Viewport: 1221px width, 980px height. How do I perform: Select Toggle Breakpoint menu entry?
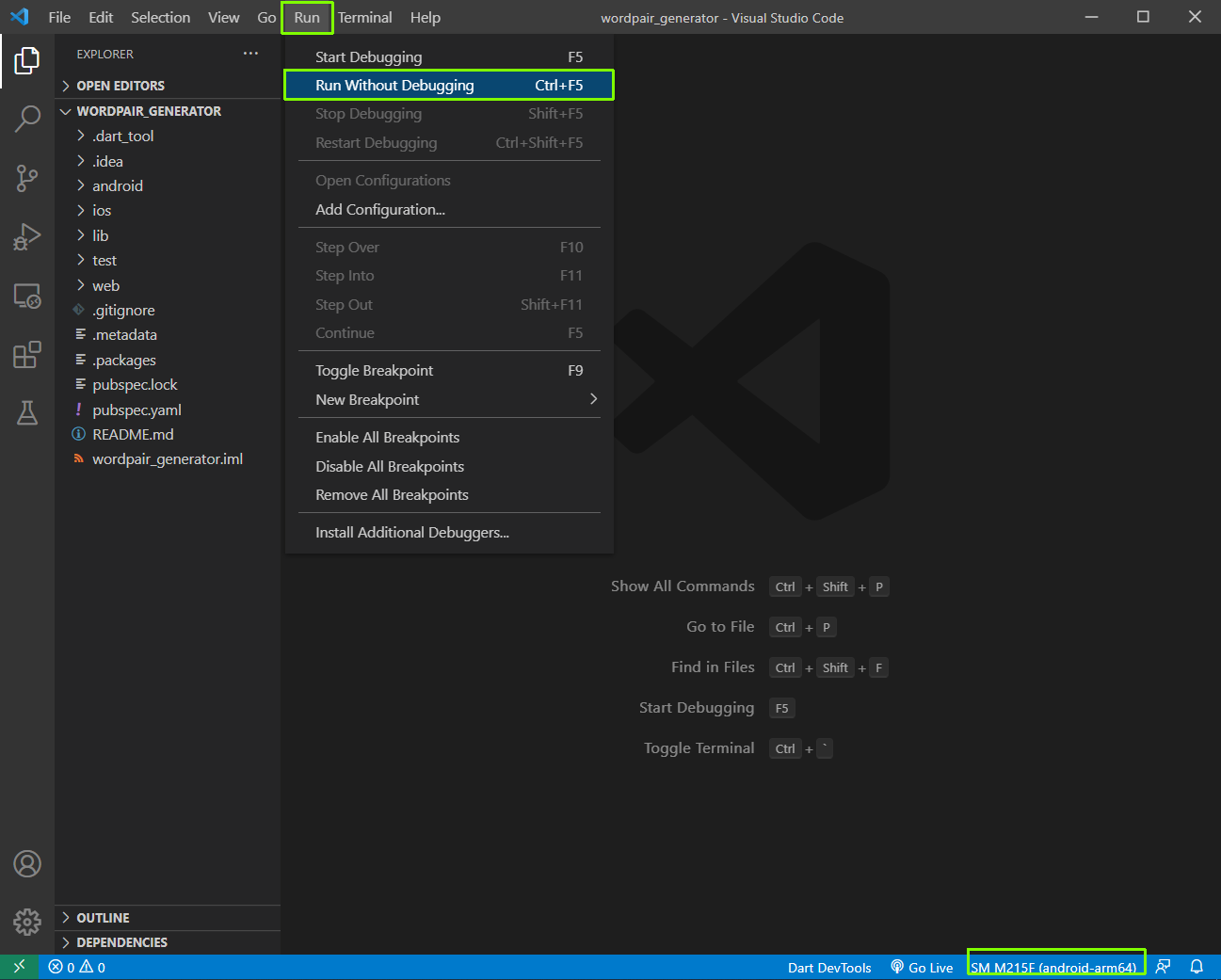(449, 371)
